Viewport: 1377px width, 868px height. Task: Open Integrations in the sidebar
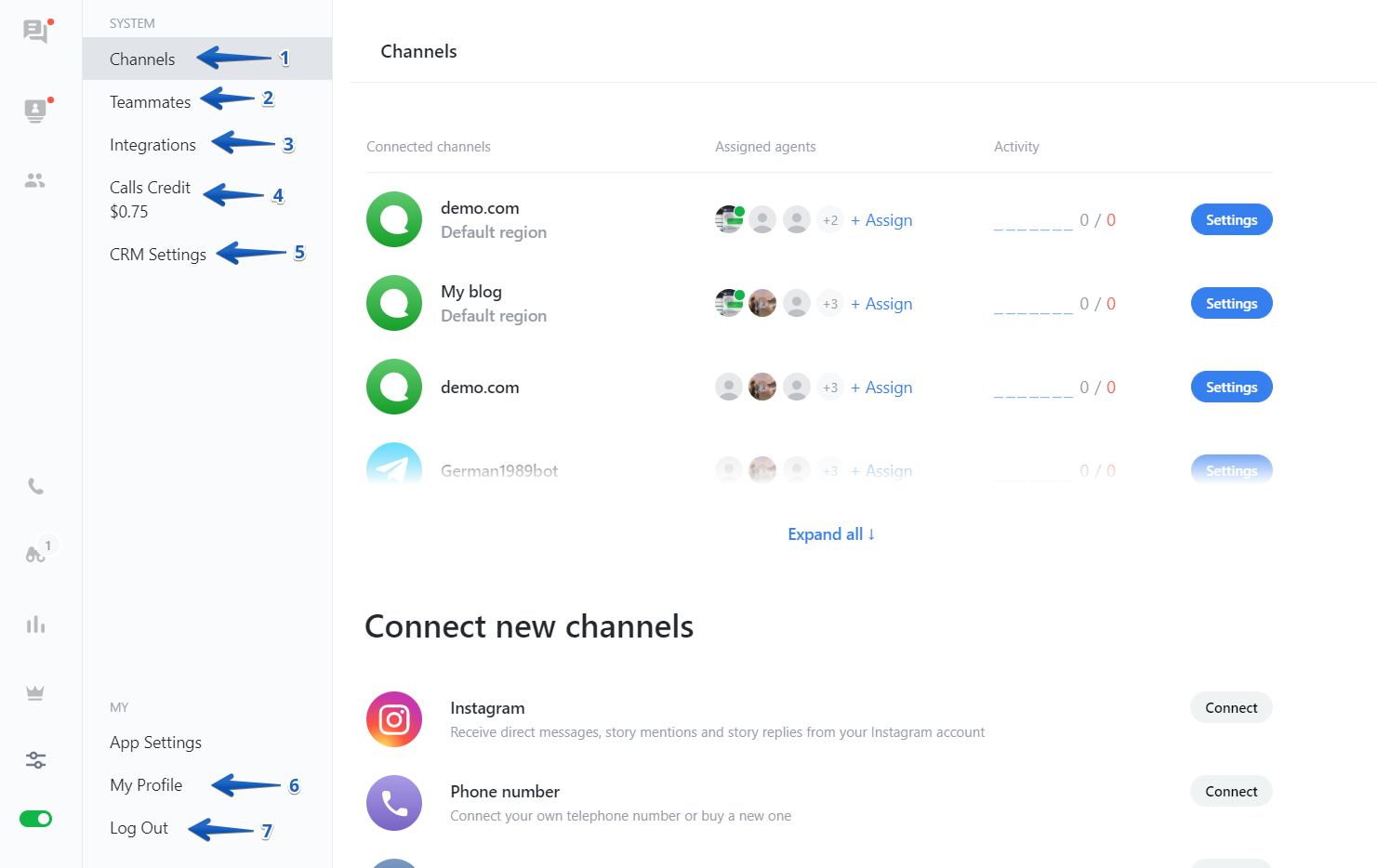pos(152,144)
